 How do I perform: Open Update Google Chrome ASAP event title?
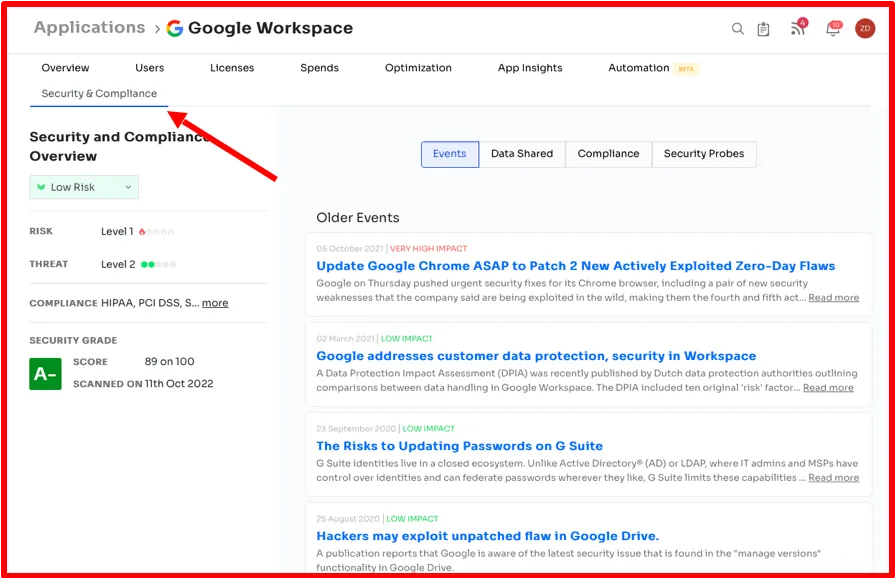coord(575,266)
